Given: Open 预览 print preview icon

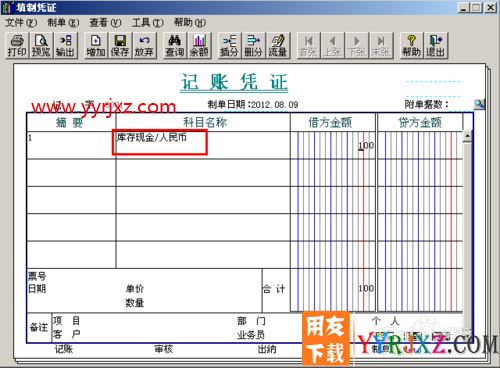Looking at the screenshot, I should (x=41, y=46).
